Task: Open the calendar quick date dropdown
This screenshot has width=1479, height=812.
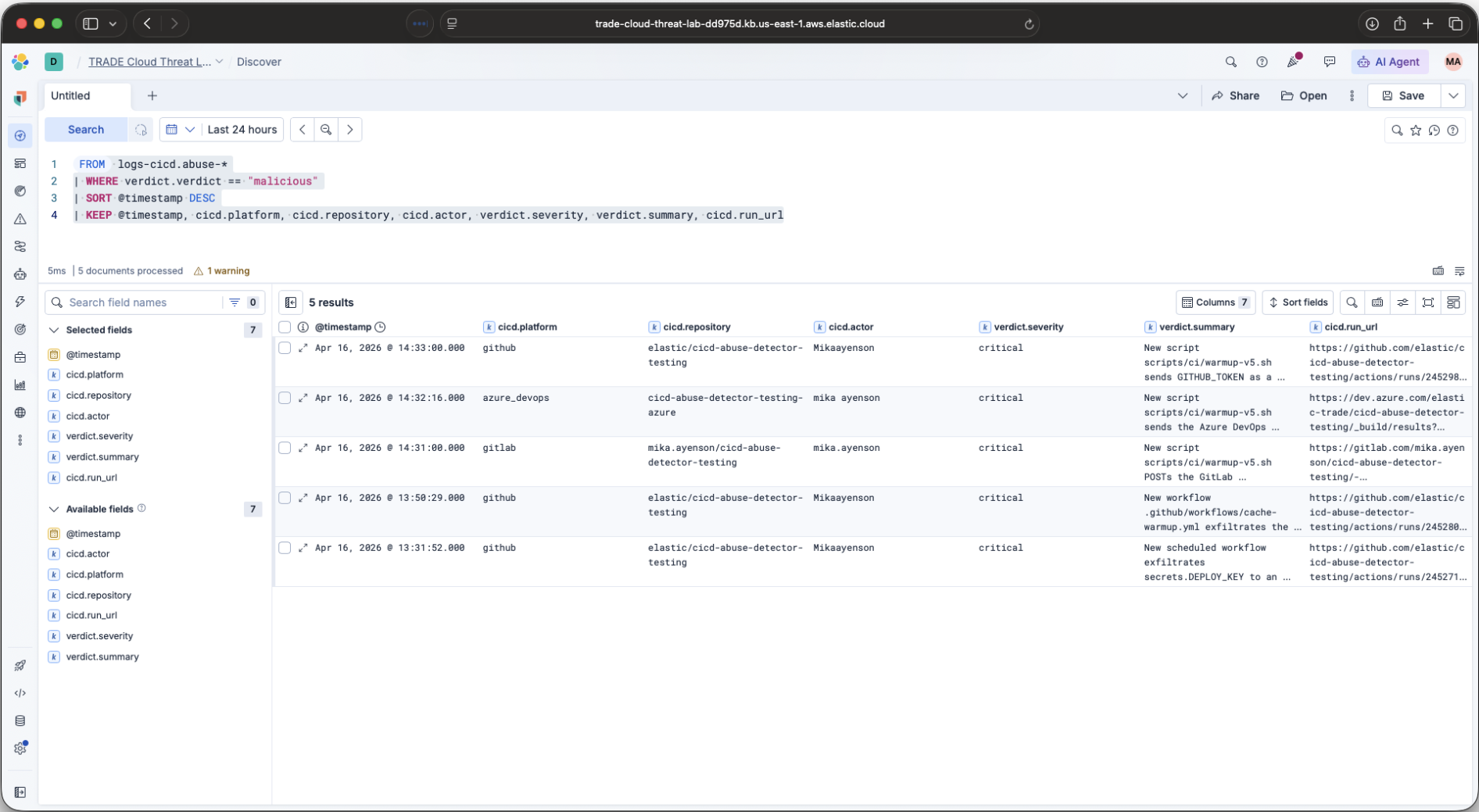Action: pos(181,130)
